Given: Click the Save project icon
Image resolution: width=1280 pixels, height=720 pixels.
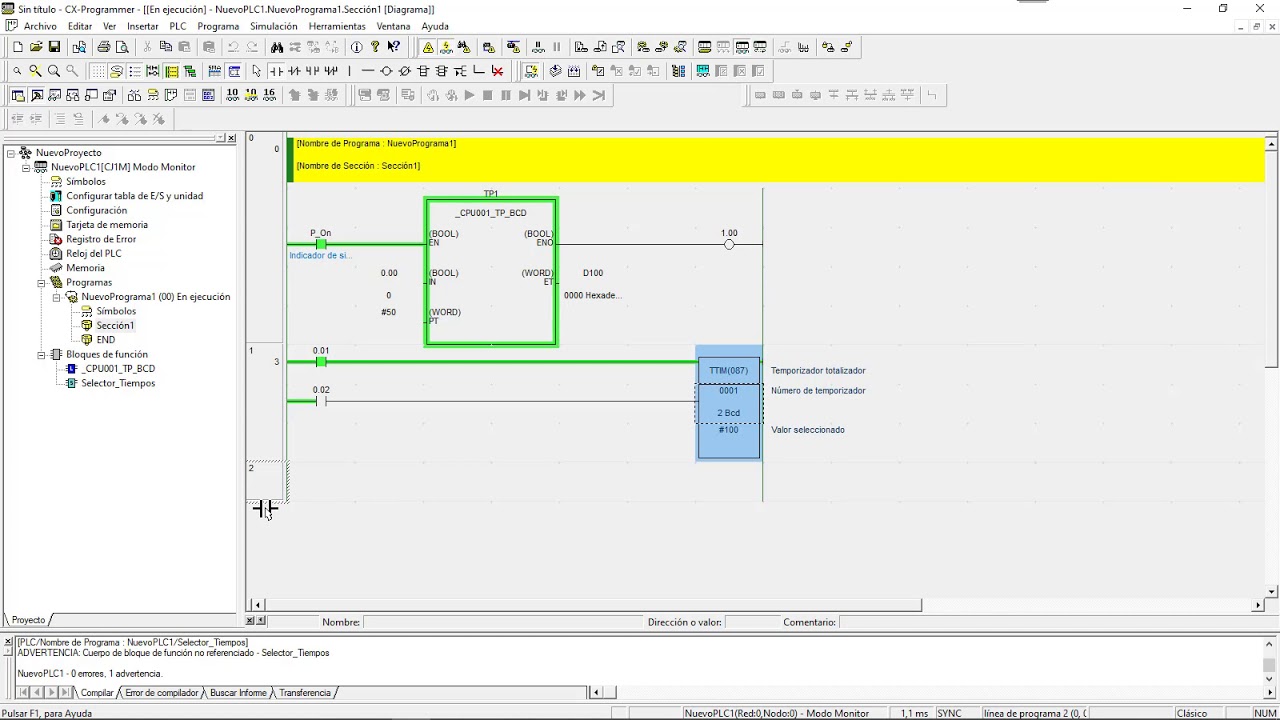Looking at the screenshot, I should (x=54, y=47).
